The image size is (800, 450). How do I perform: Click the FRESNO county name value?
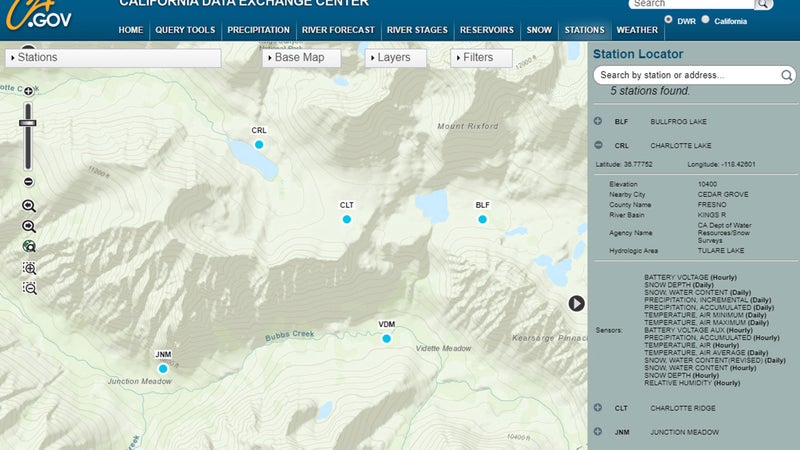pyautogui.click(x=712, y=205)
